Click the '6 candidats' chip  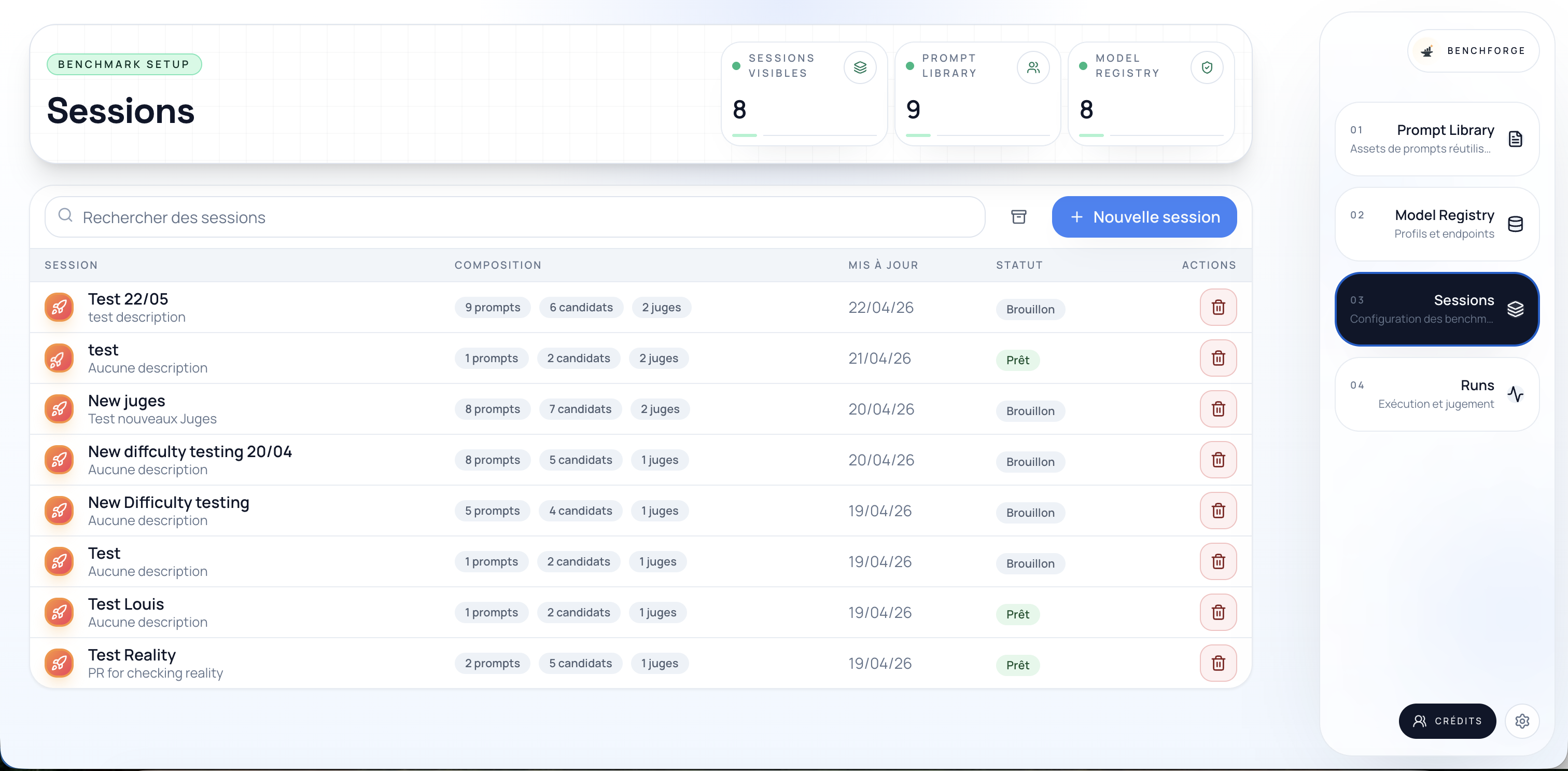point(581,308)
